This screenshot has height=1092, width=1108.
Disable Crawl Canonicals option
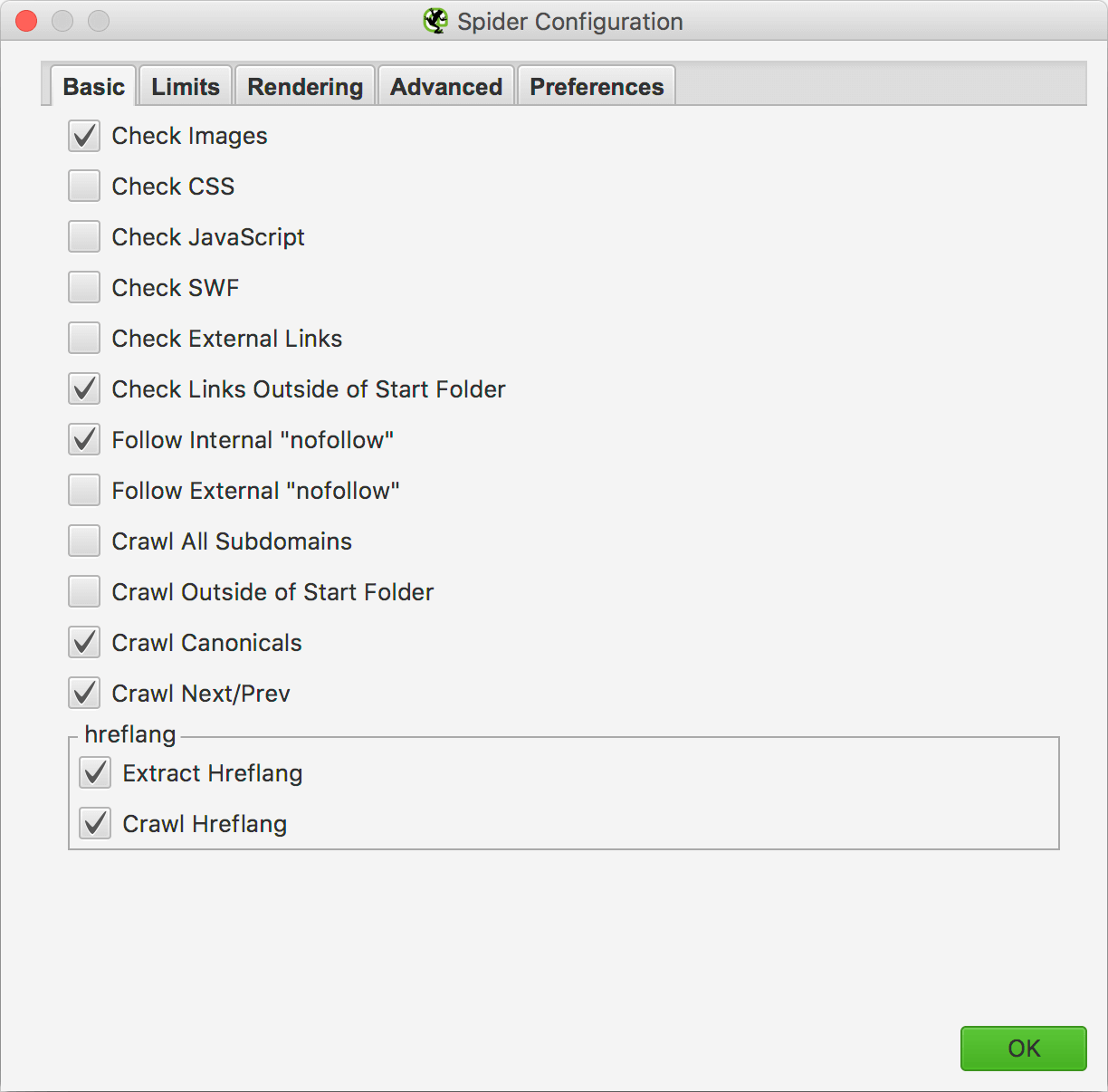pyautogui.click(x=84, y=643)
